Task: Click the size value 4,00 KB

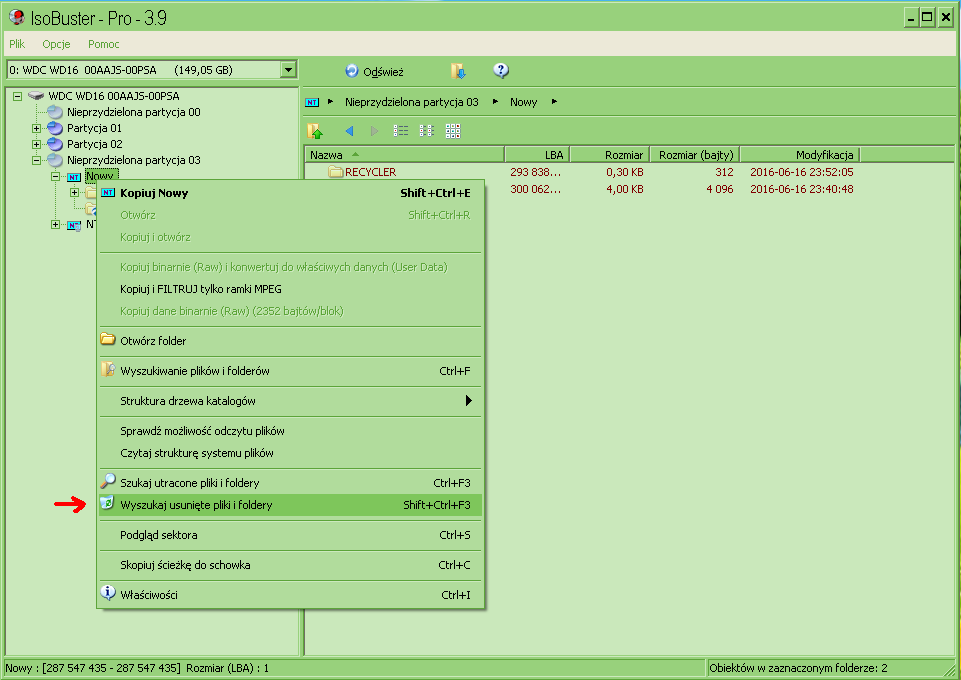Action: click(x=625, y=189)
